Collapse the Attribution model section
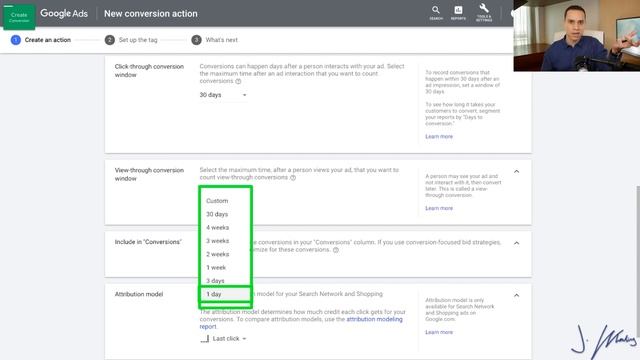640x360 pixels. [516, 295]
